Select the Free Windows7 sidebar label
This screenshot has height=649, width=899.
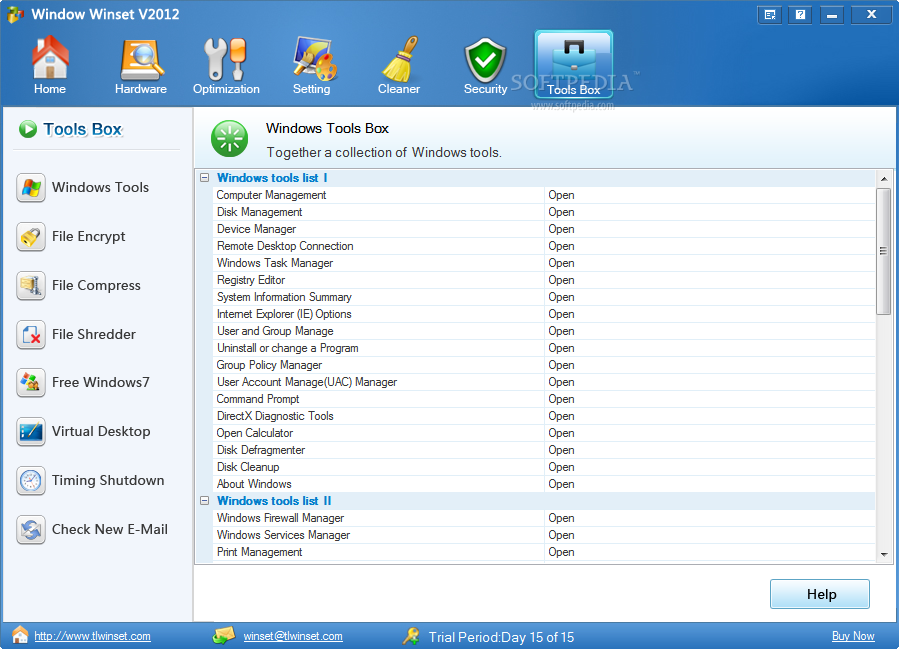pos(100,382)
